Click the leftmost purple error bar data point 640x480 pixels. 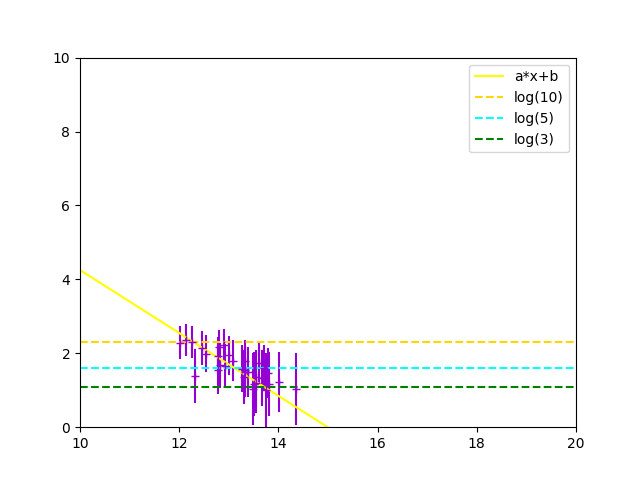click(x=180, y=343)
